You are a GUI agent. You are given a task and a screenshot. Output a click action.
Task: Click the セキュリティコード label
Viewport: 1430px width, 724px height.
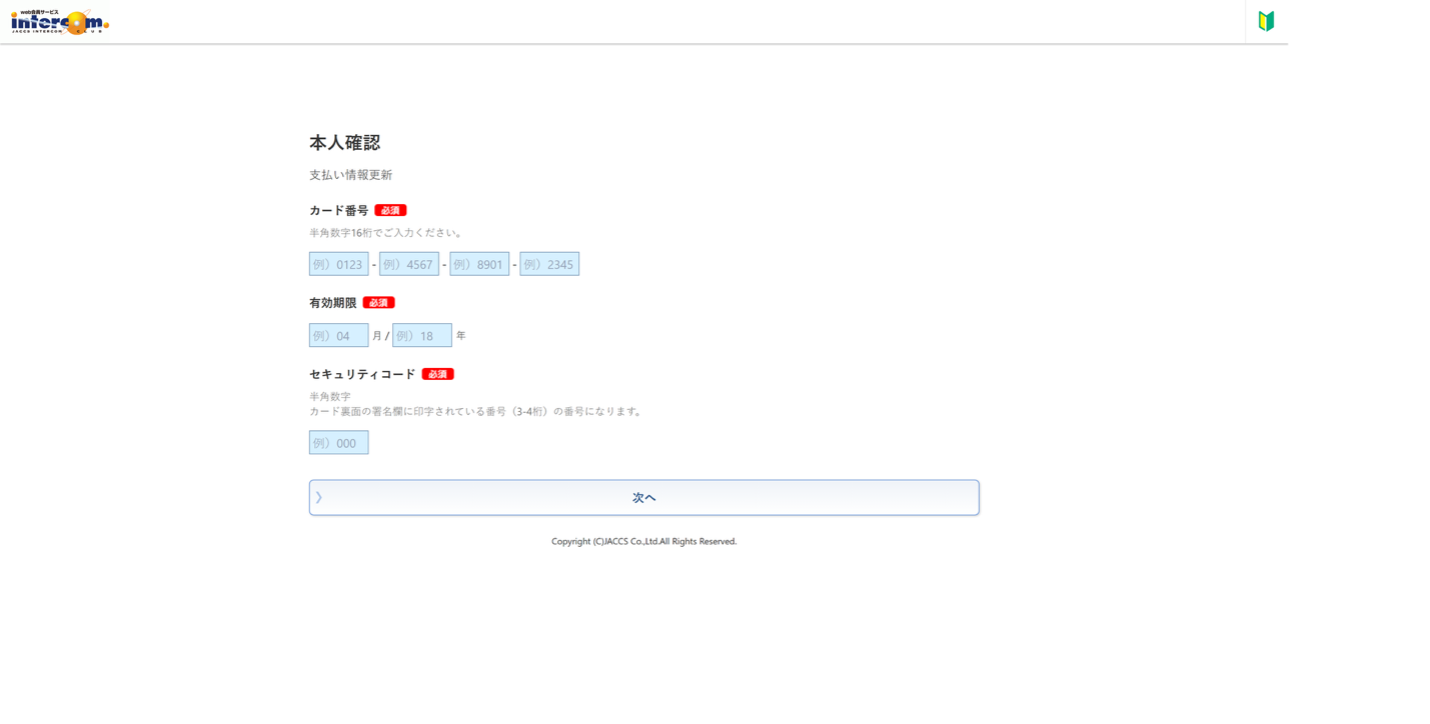pos(362,374)
